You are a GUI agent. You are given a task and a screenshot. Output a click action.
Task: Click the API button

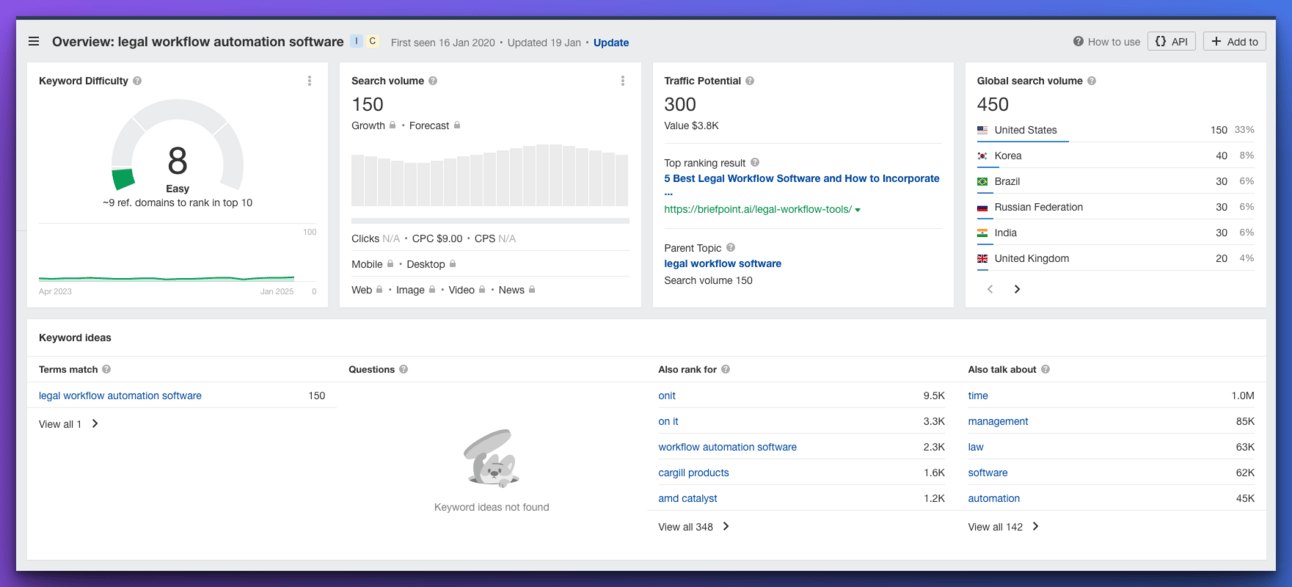[1171, 42]
